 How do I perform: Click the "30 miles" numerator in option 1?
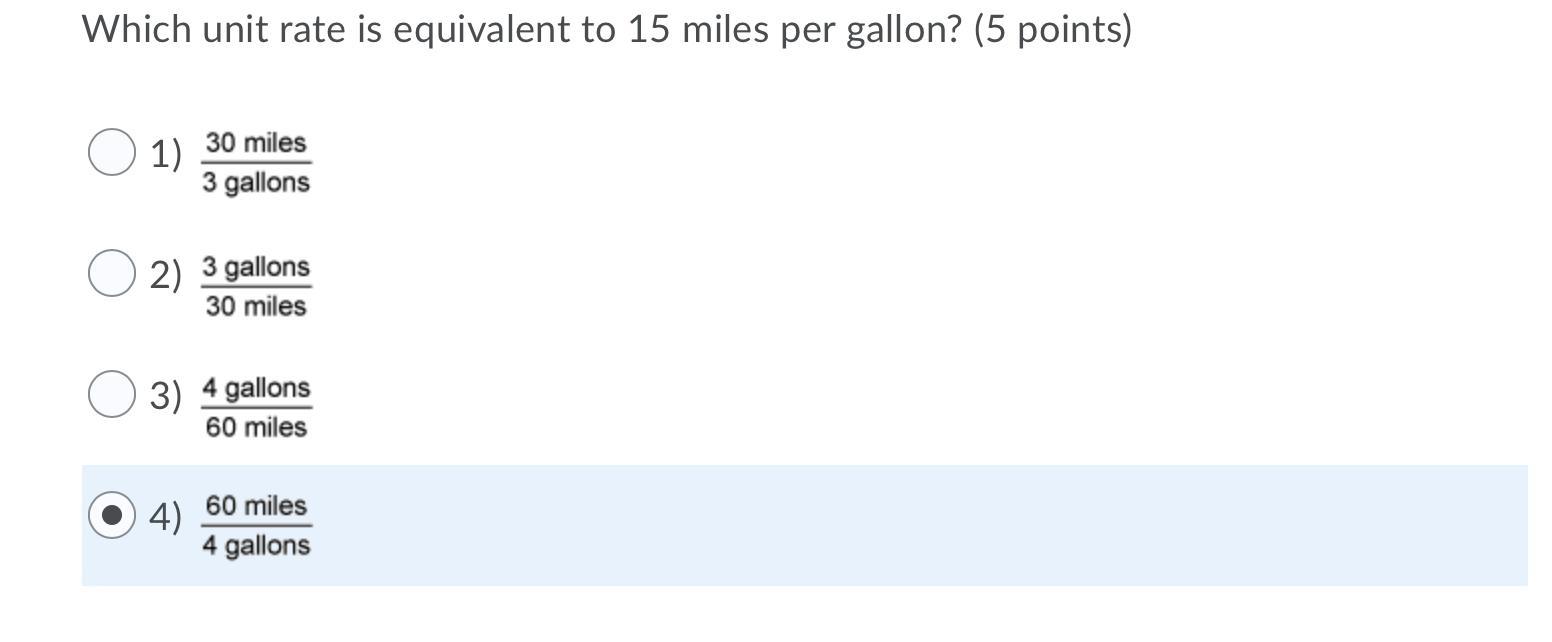click(256, 143)
